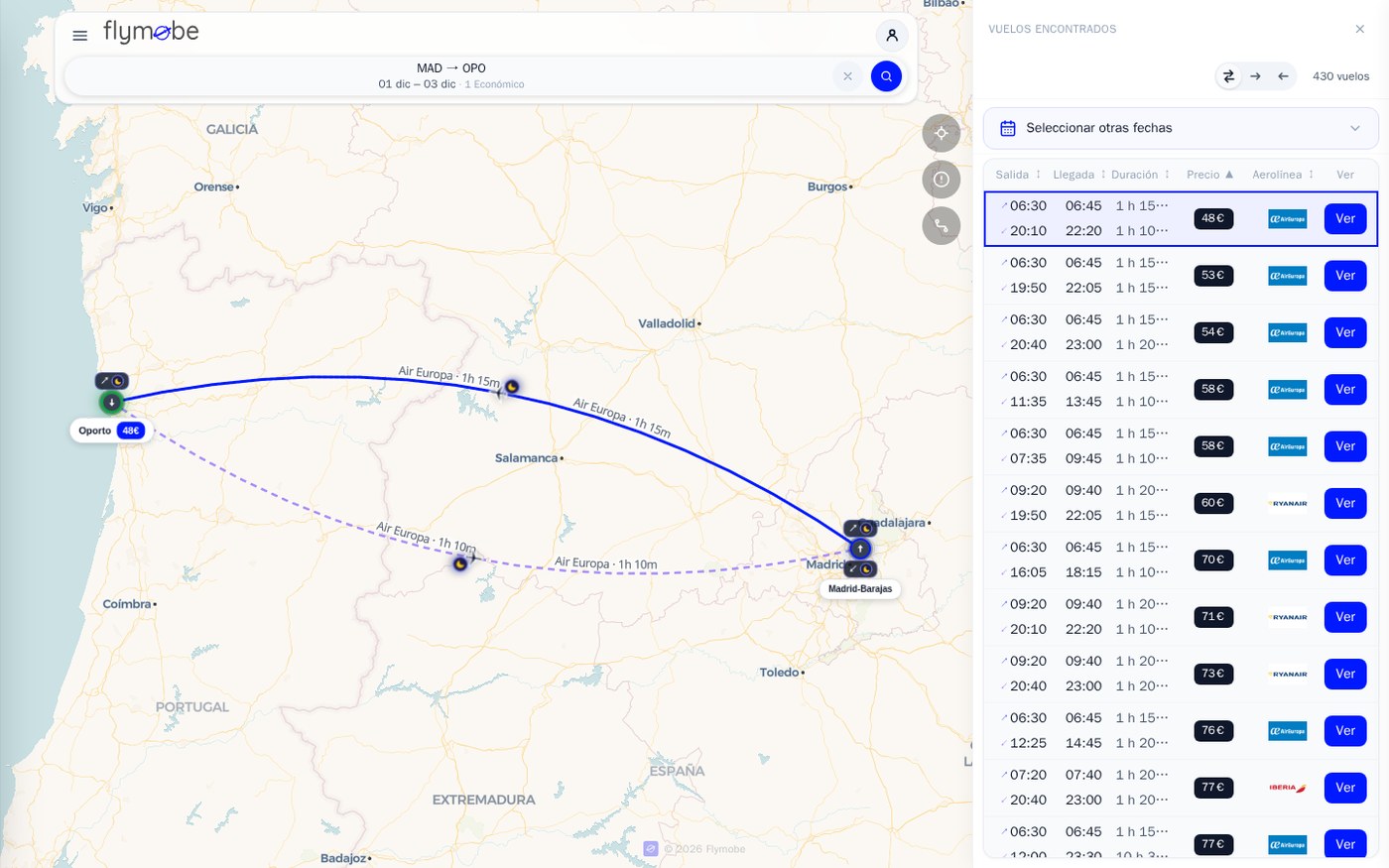Image resolution: width=1389 pixels, height=868 pixels.
Task: Sort flights by Salida column
Action: pyautogui.click(x=1018, y=175)
